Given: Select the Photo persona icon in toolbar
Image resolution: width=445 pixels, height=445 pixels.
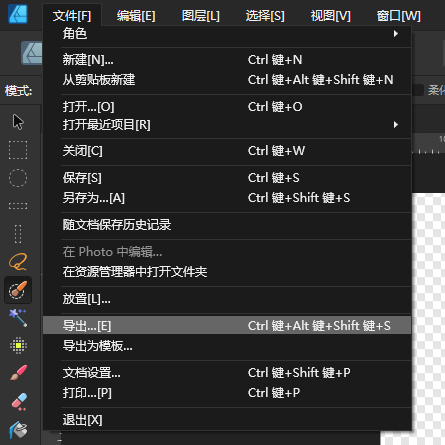Looking at the screenshot, I should pyautogui.click(x=32, y=53).
